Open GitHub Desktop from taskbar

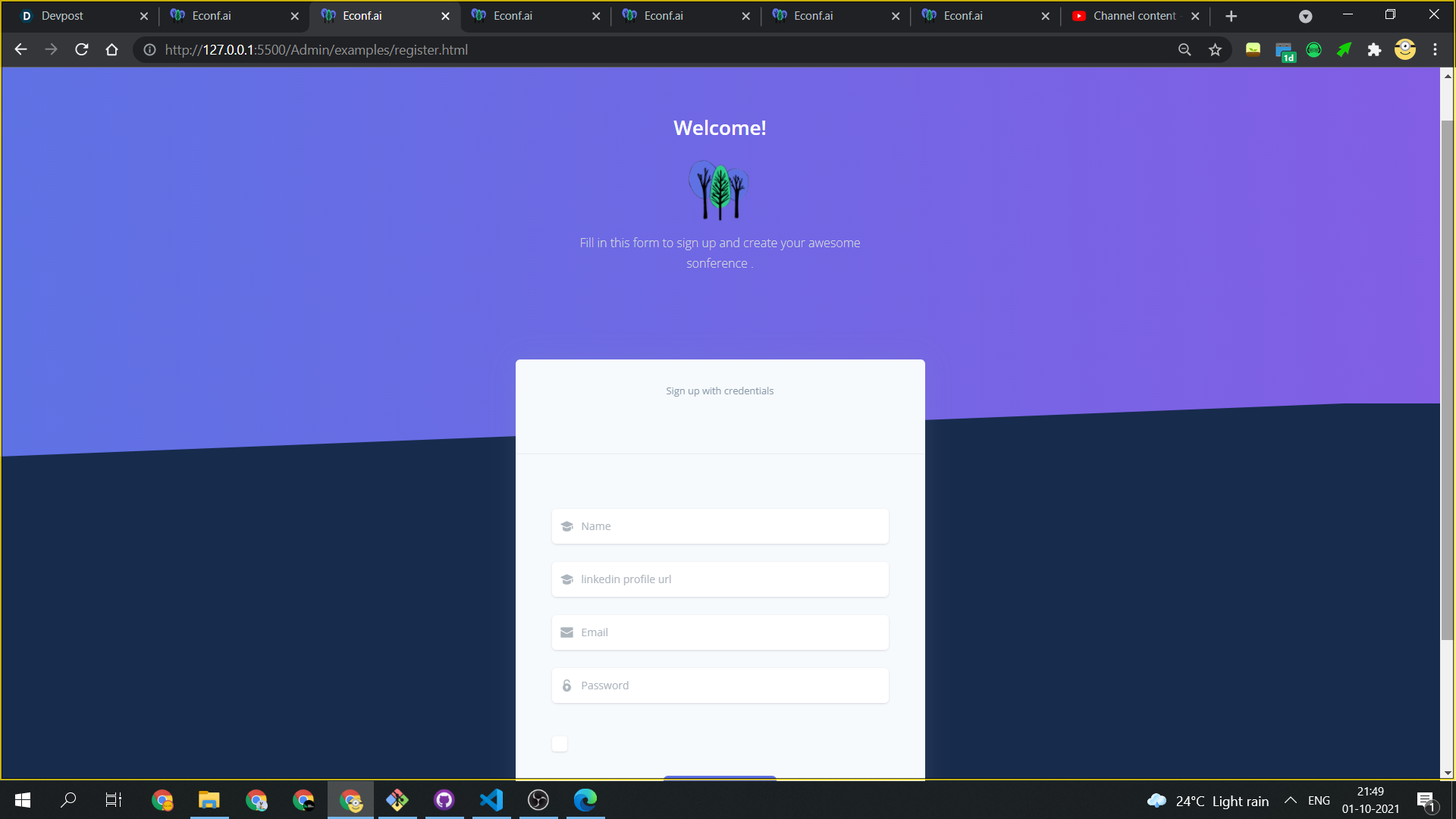coord(444,800)
